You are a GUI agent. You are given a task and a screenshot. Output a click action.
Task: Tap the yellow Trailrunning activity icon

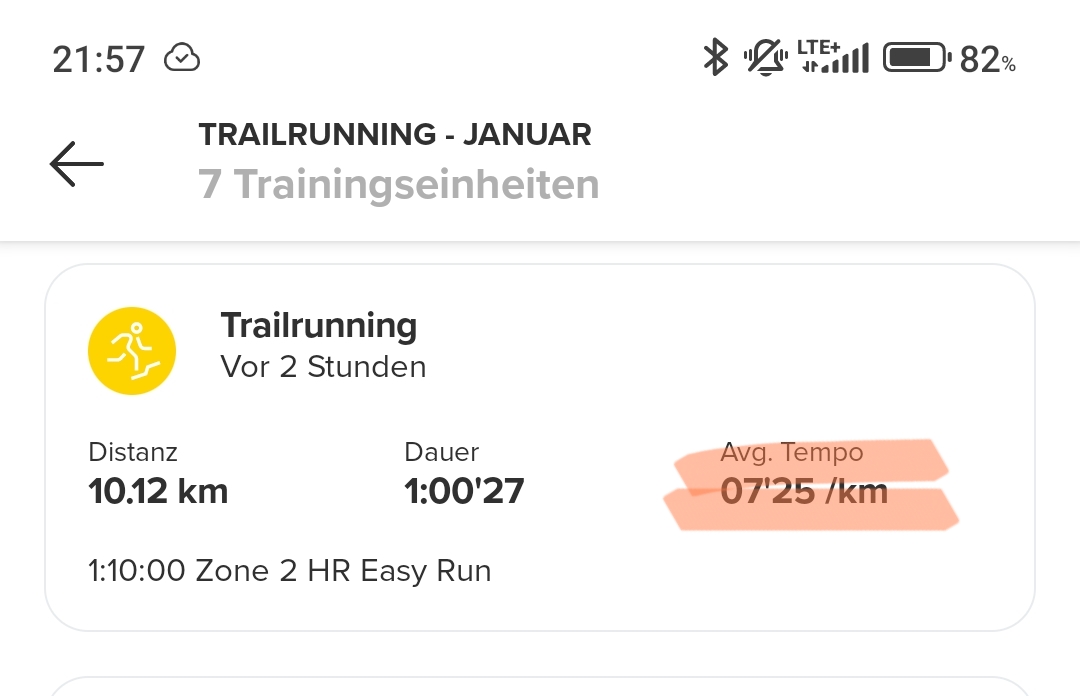tap(132, 351)
